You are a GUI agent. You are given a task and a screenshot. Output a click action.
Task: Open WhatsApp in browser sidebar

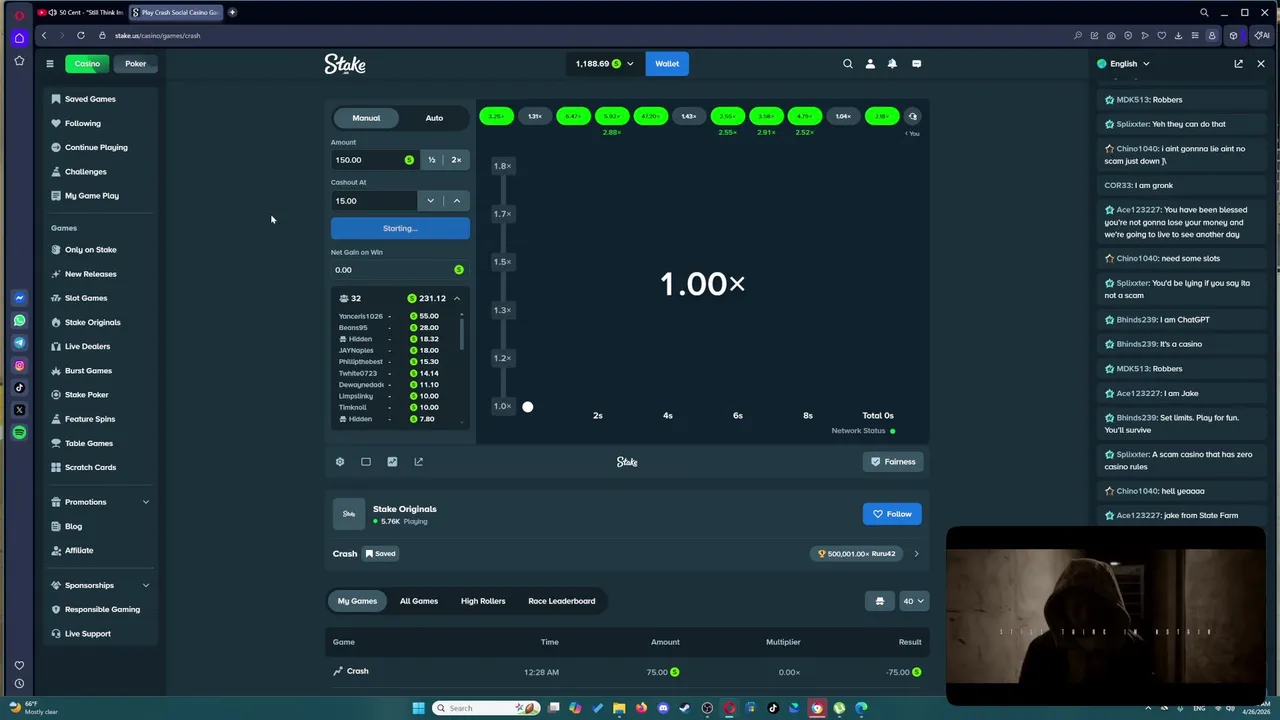pos(19,321)
